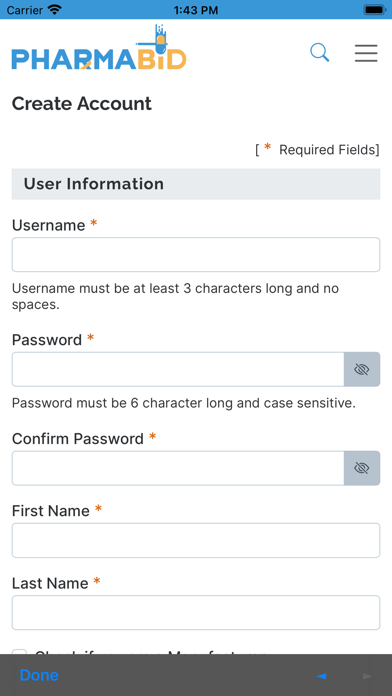This screenshot has width=392, height=696.
Task: Jump to next field with right arrow
Action: [367, 676]
